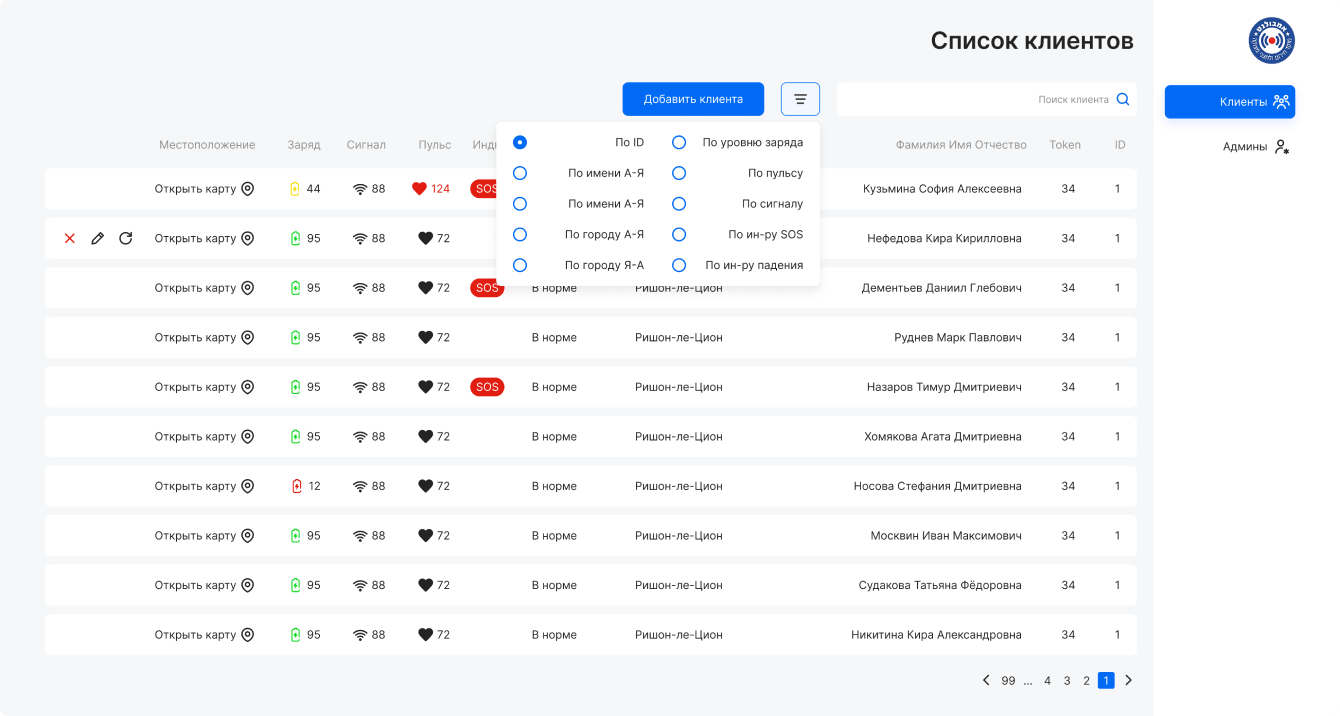Click the red low battery icon
The width and height of the screenshot is (1340, 716).
tap(296, 486)
